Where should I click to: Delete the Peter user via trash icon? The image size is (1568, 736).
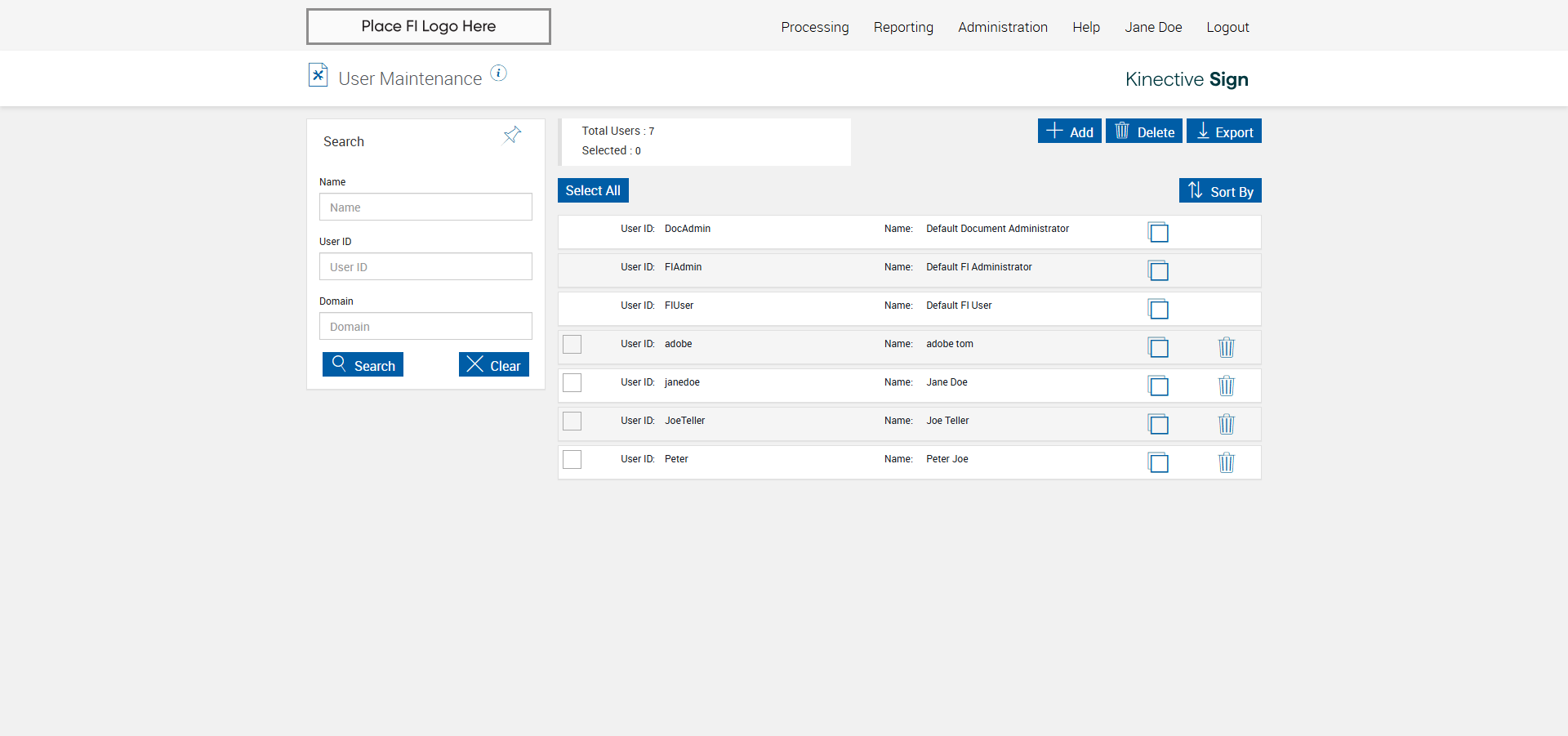point(1227,462)
